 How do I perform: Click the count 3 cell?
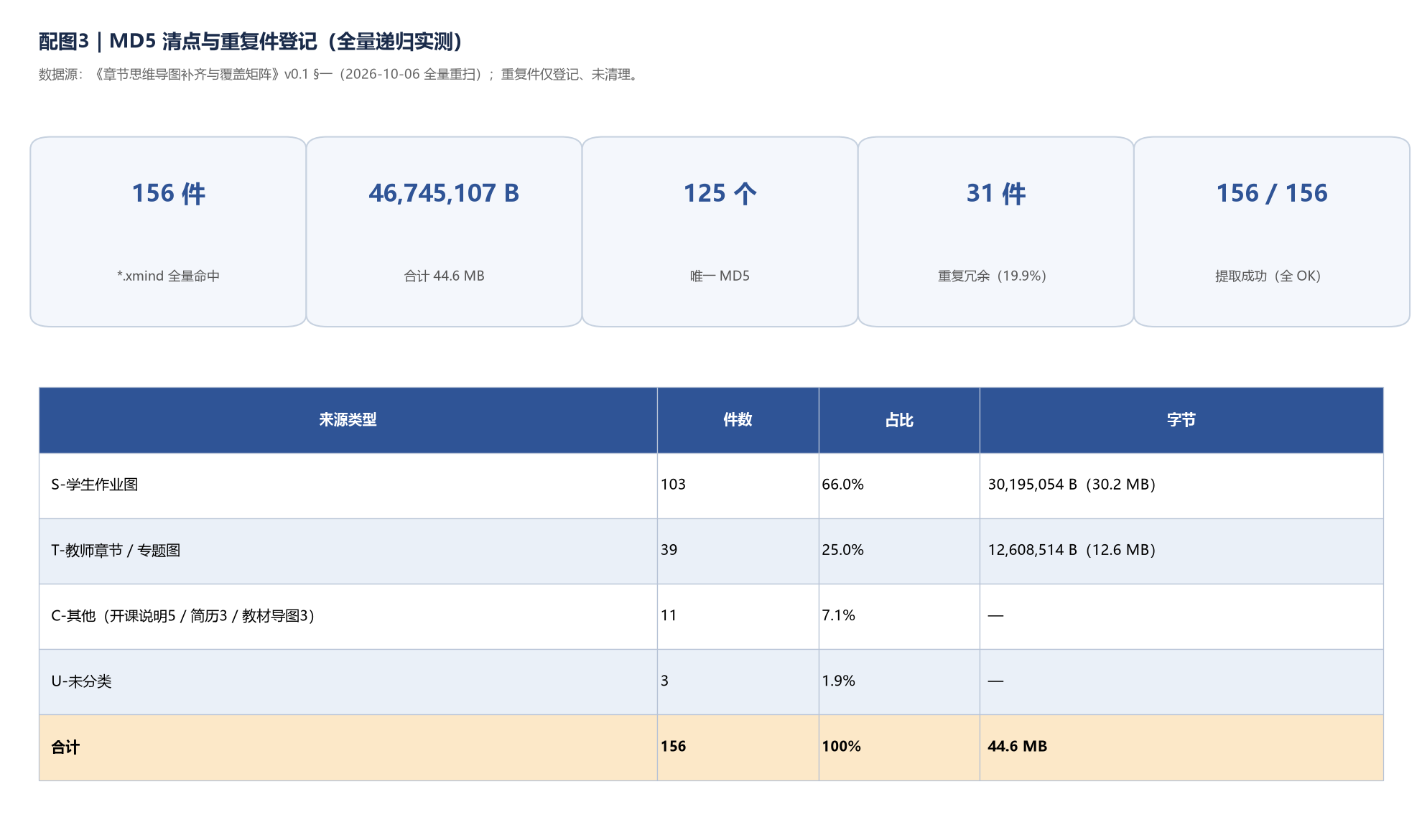pyautogui.click(x=738, y=682)
